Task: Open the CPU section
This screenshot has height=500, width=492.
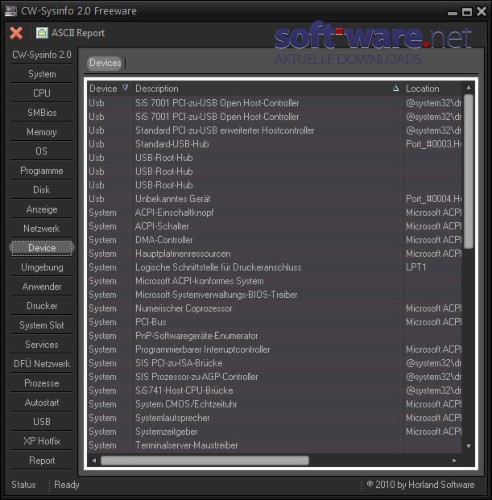Action: pyautogui.click(x=42, y=93)
